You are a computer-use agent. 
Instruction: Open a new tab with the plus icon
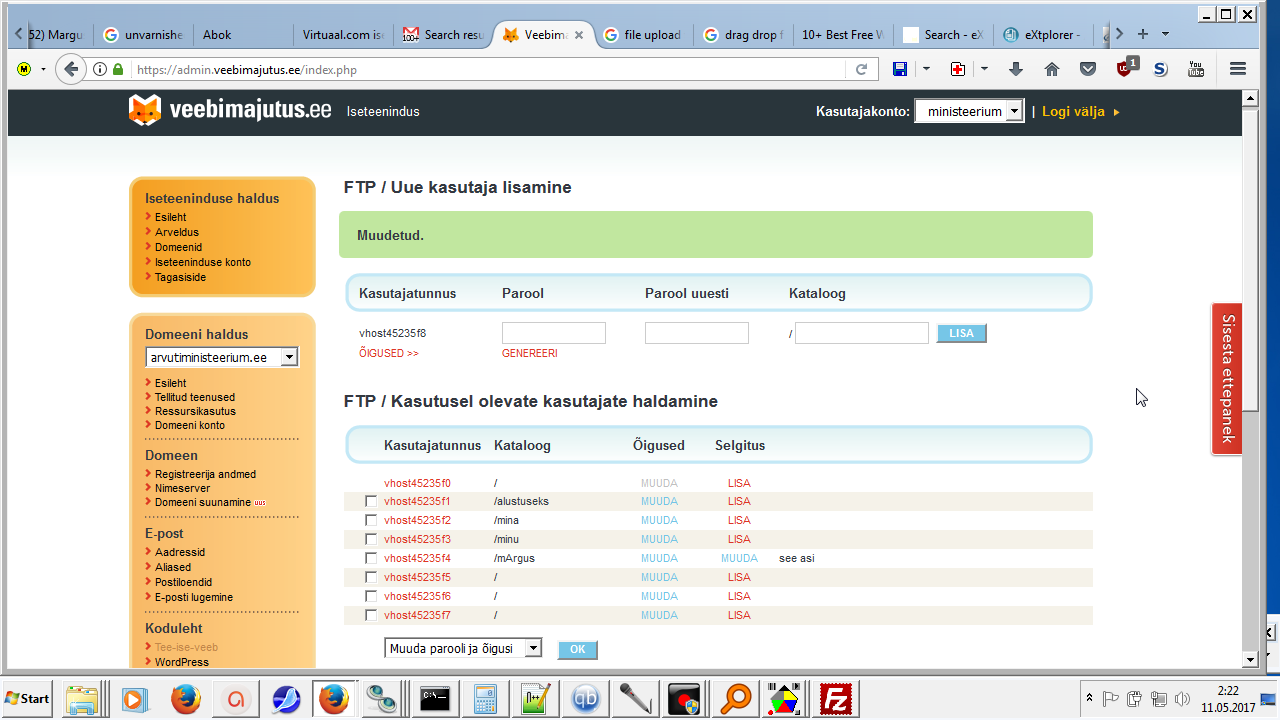[x=1143, y=34]
